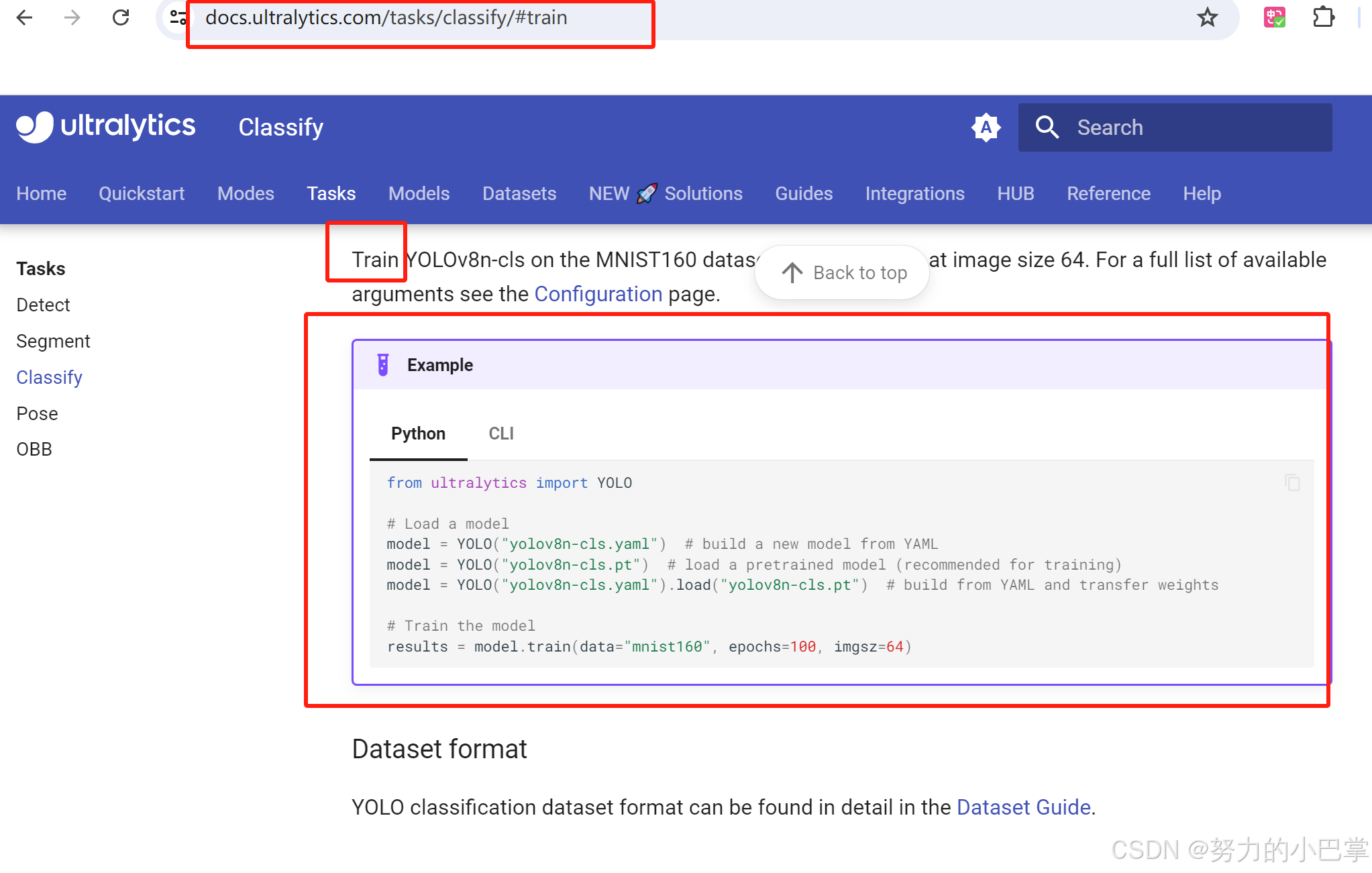Viewport: 1372px width, 873px height.
Task: Open the Reference nav tab
Action: (x=1108, y=194)
